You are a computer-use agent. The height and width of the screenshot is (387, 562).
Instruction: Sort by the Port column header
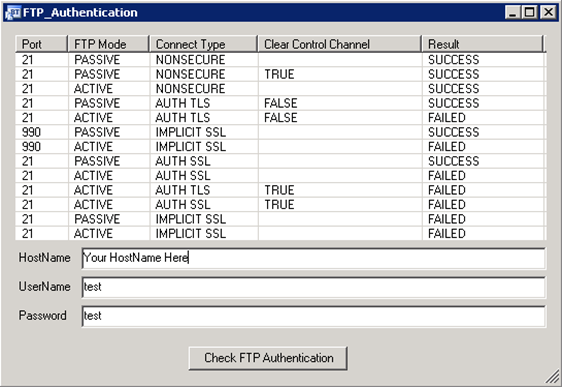pyautogui.click(x=42, y=44)
